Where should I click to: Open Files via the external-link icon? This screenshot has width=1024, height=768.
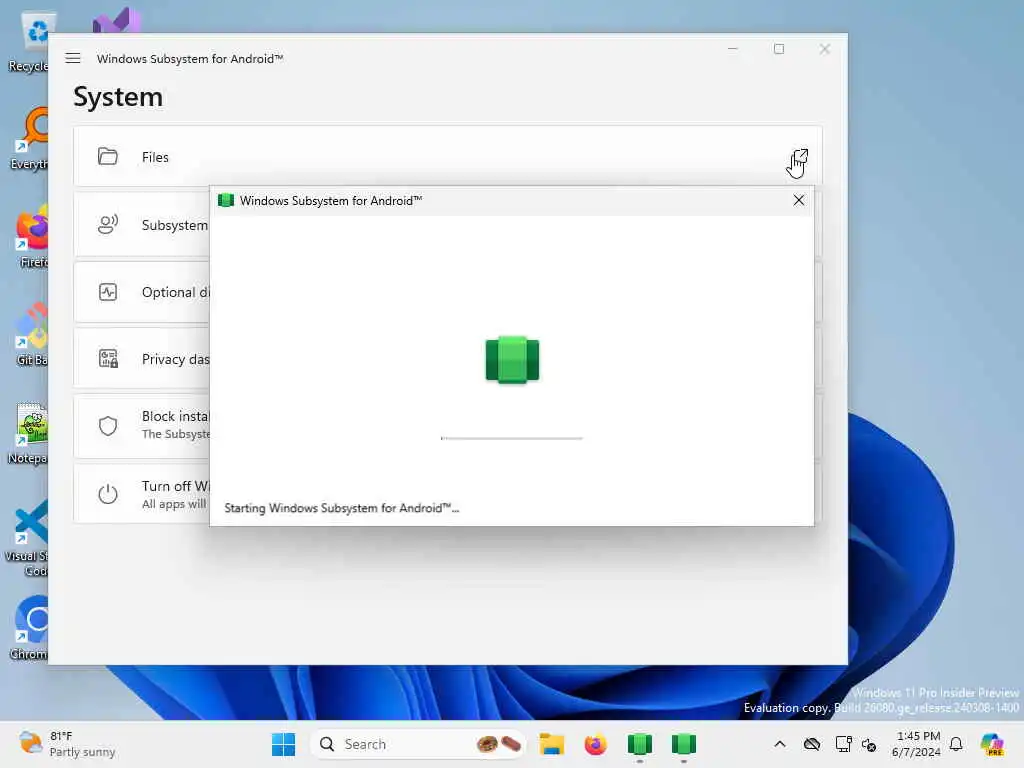click(799, 157)
